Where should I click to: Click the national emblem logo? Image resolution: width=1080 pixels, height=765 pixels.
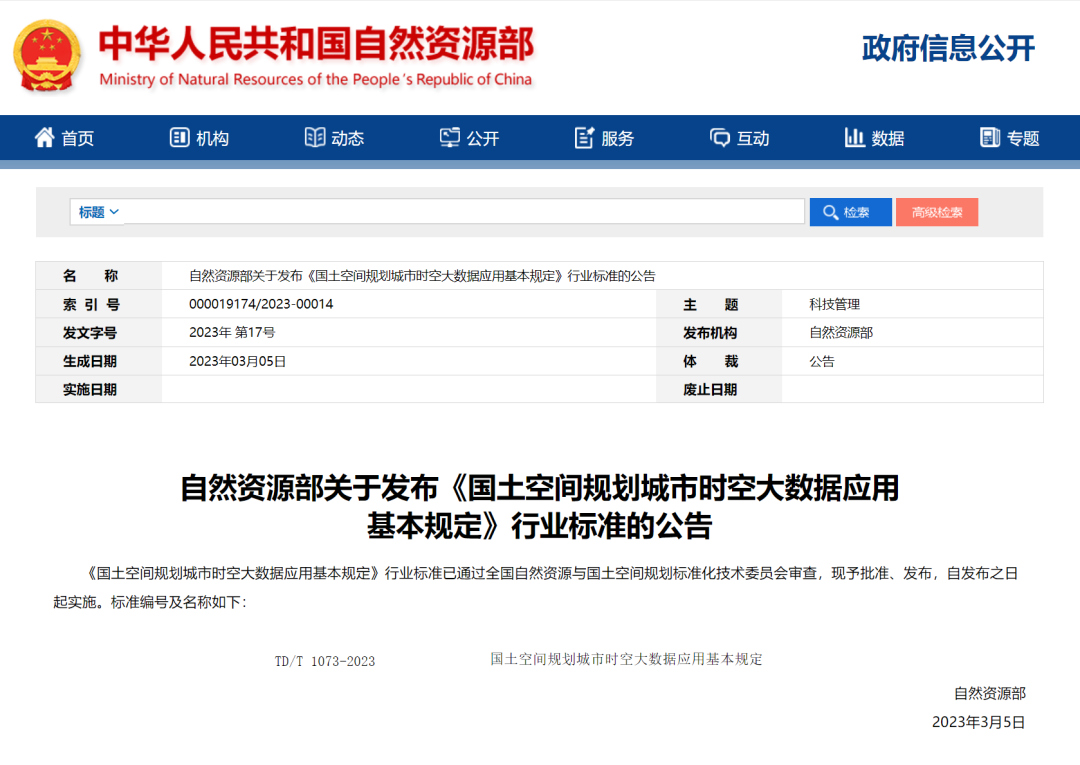(48, 55)
